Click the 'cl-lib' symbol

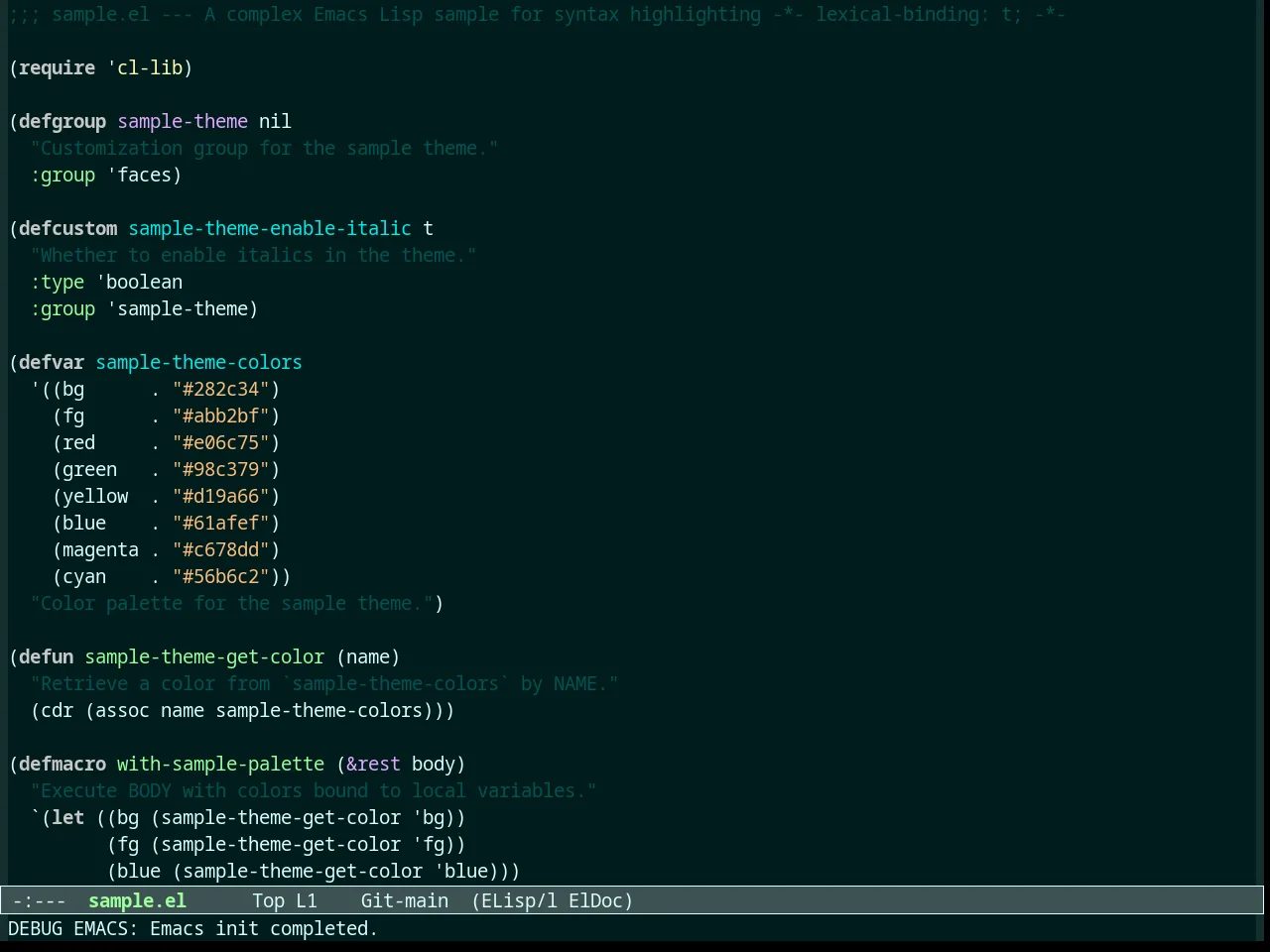point(150,67)
